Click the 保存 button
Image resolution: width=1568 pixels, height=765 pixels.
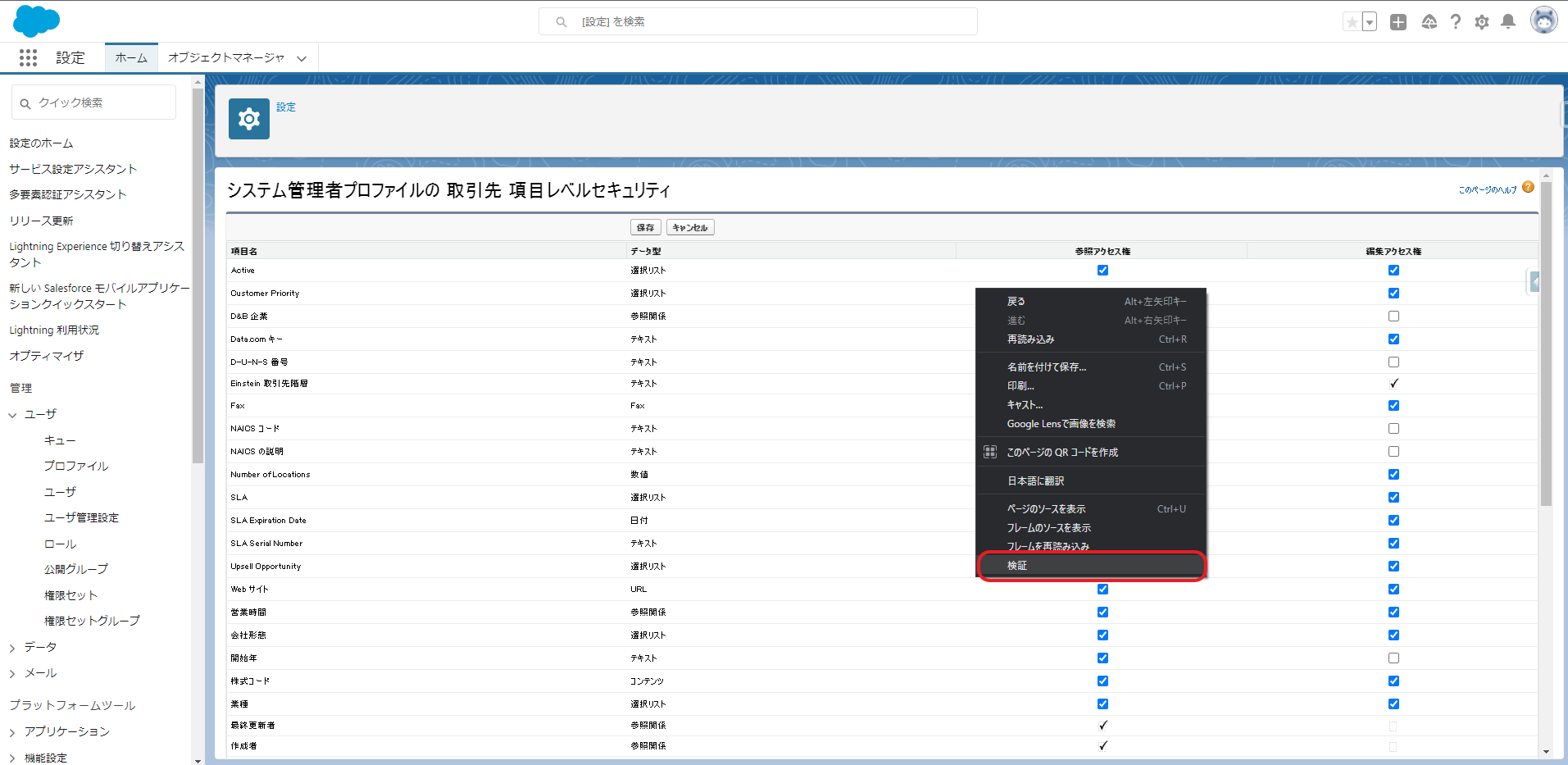[645, 227]
